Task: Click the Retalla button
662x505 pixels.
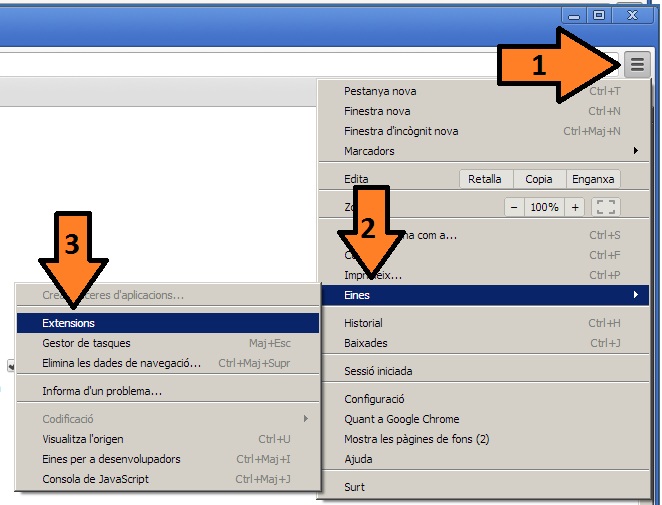Action: (x=485, y=179)
